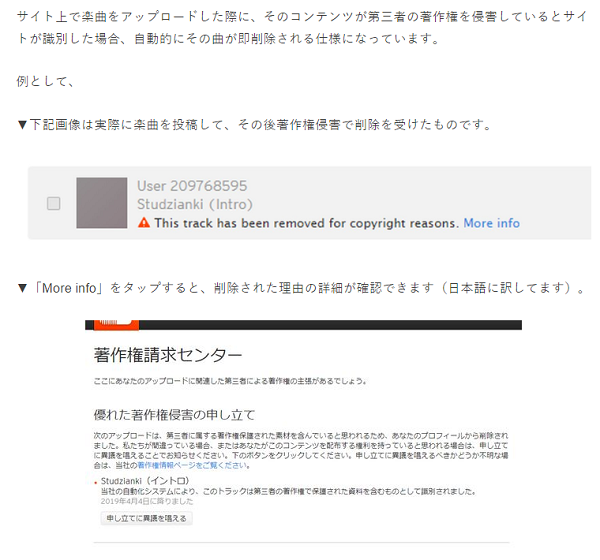Click the orange warning triangle icon
600x560 pixels.
[144, 223]
